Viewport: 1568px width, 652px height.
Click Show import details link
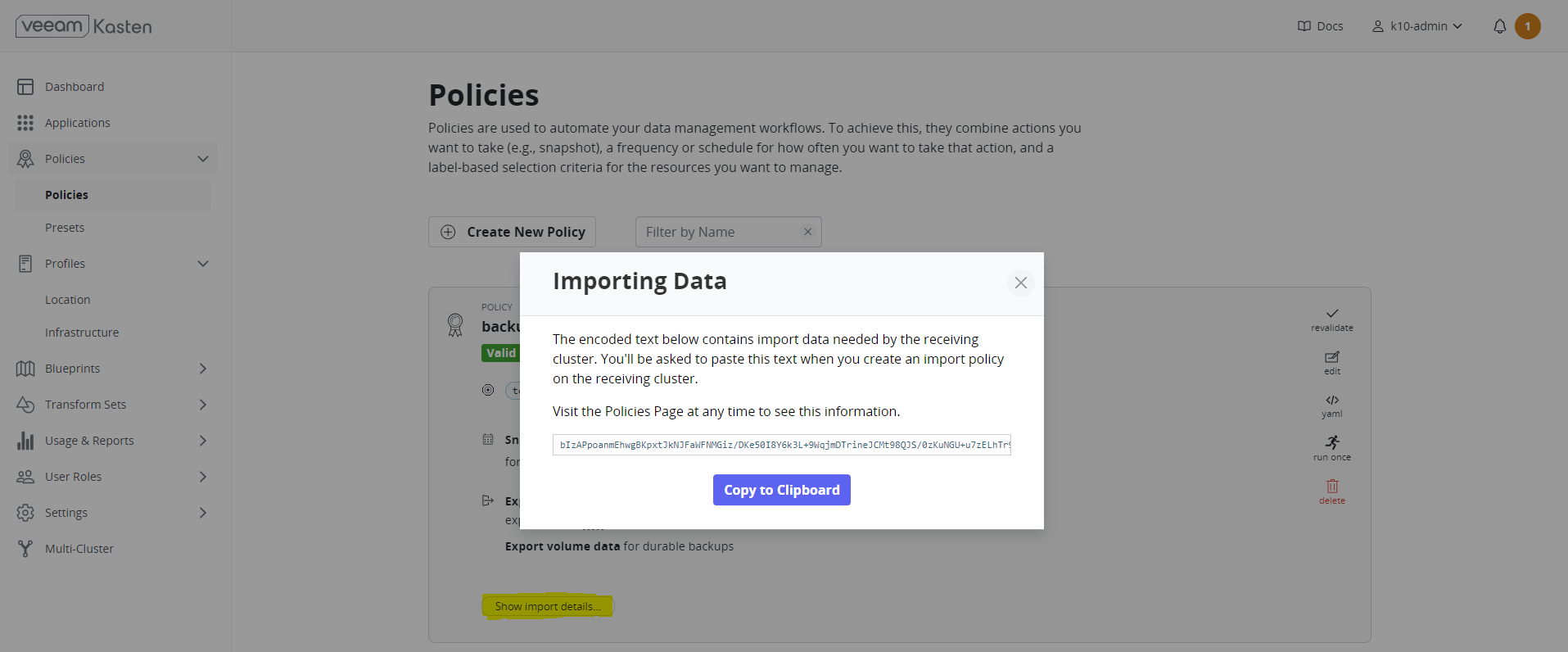point(548,607)
